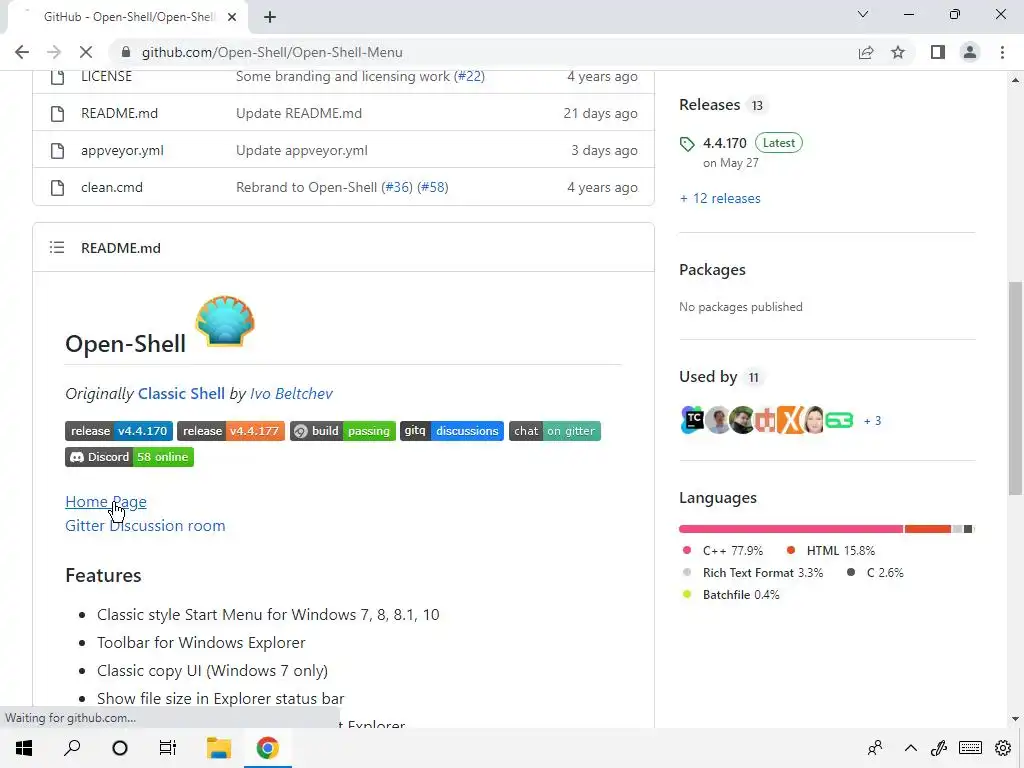Click the orange X avatar in Used by

click(x=789, y=420)
